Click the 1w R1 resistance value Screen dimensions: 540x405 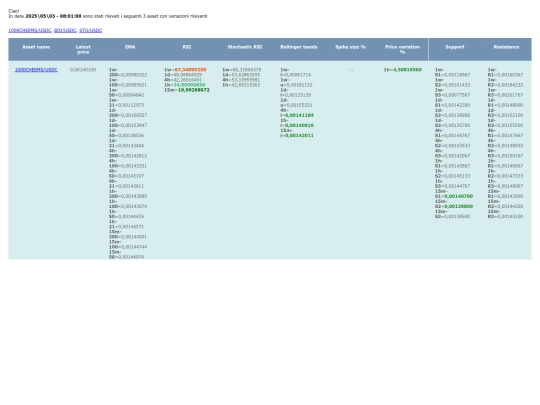click(509, 75)
